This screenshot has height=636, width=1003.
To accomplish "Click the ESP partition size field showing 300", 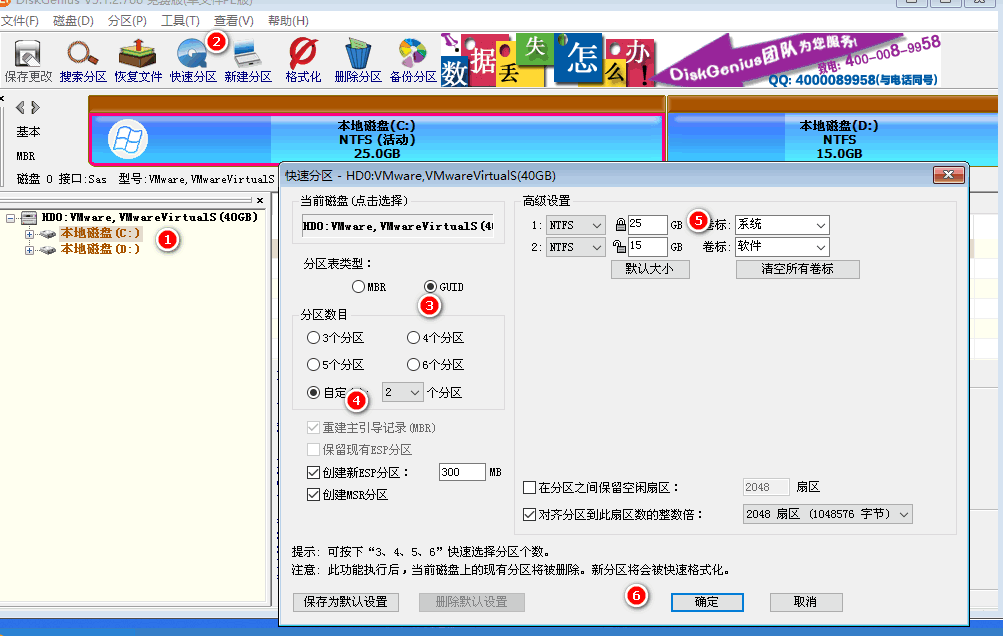I will pos(462,471).
